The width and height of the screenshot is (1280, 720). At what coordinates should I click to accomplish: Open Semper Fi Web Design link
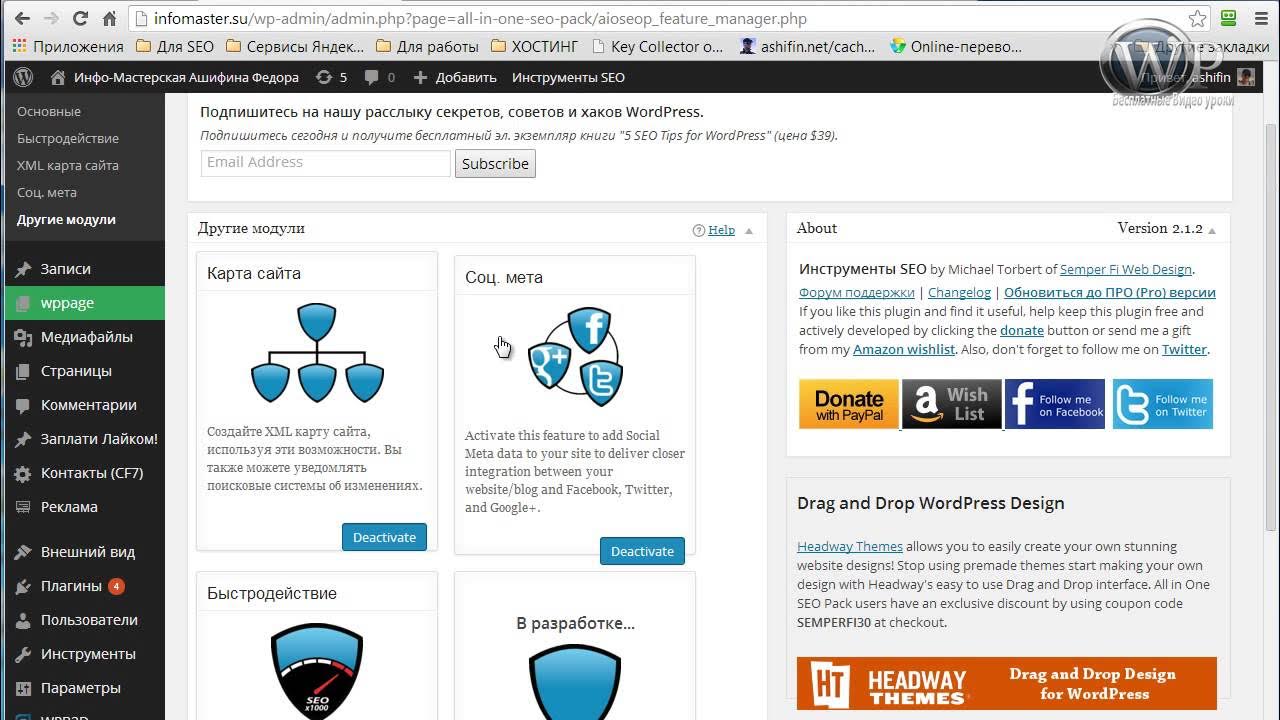(1126, 269)
